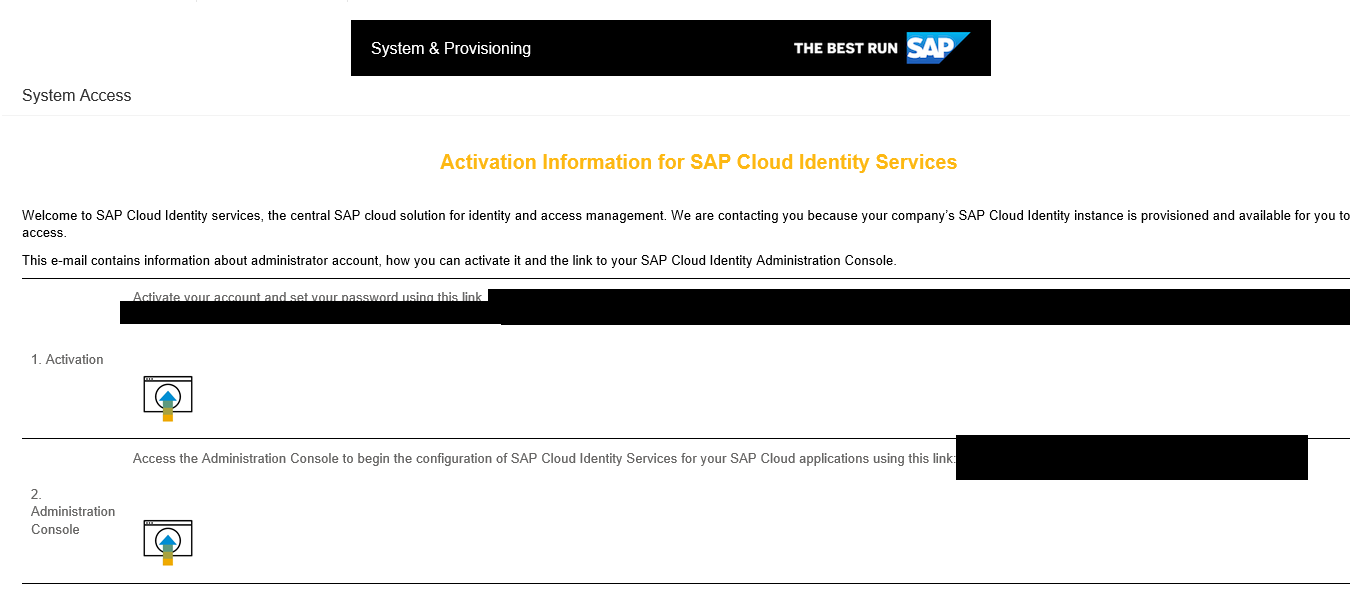Click the 'System & Provisioning' banner title
The image size is (1350, 608).
451,48
